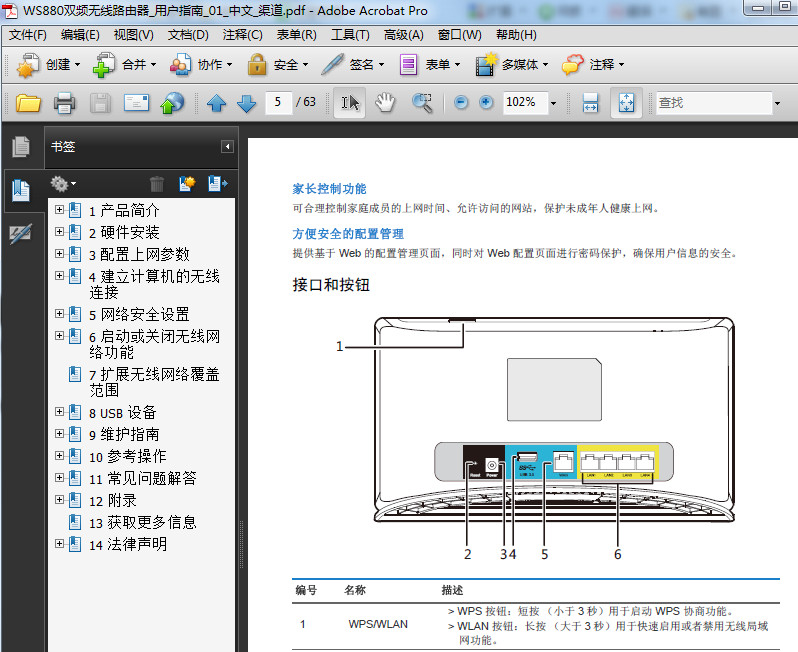Image resolution: width=798 pixels, height=652 pixels.
Task: Click the Fit one full page icon
Action: (626, 103)
